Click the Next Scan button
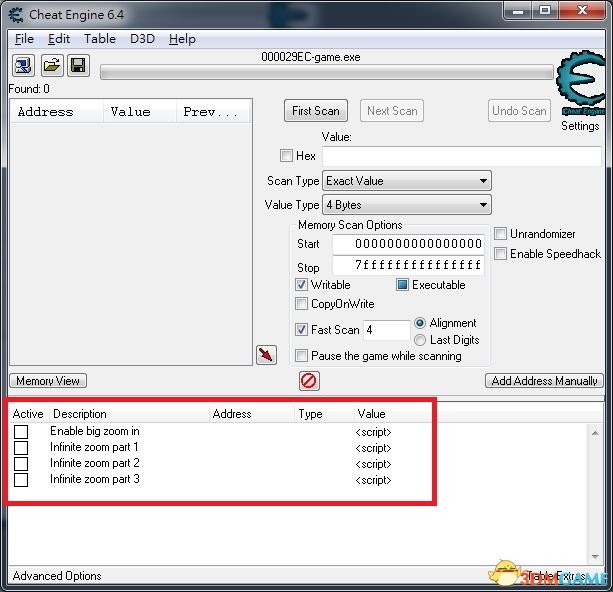 (392, 111)
